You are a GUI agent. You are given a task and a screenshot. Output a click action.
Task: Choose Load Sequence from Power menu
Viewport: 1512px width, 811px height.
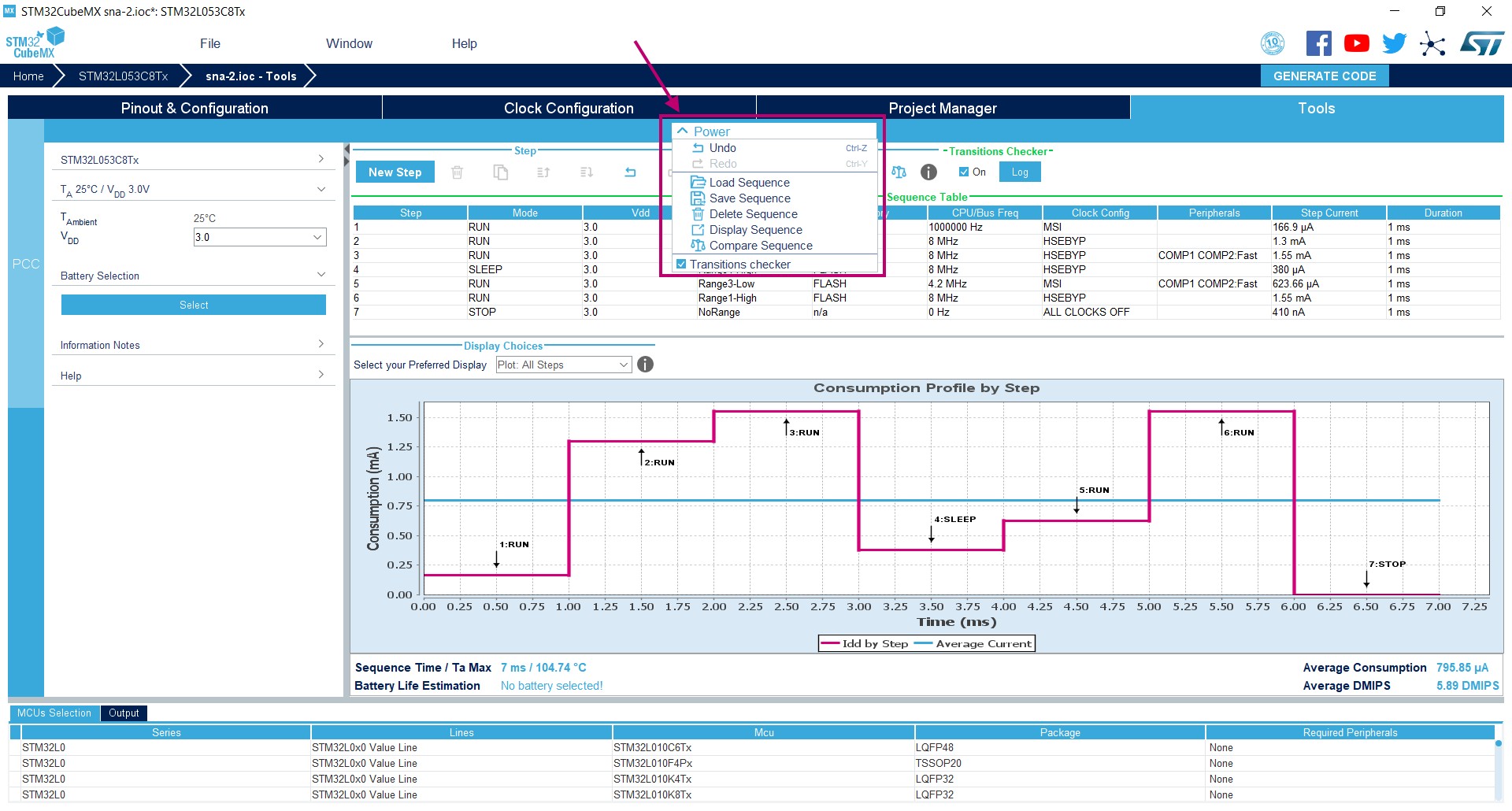point(749,183)
